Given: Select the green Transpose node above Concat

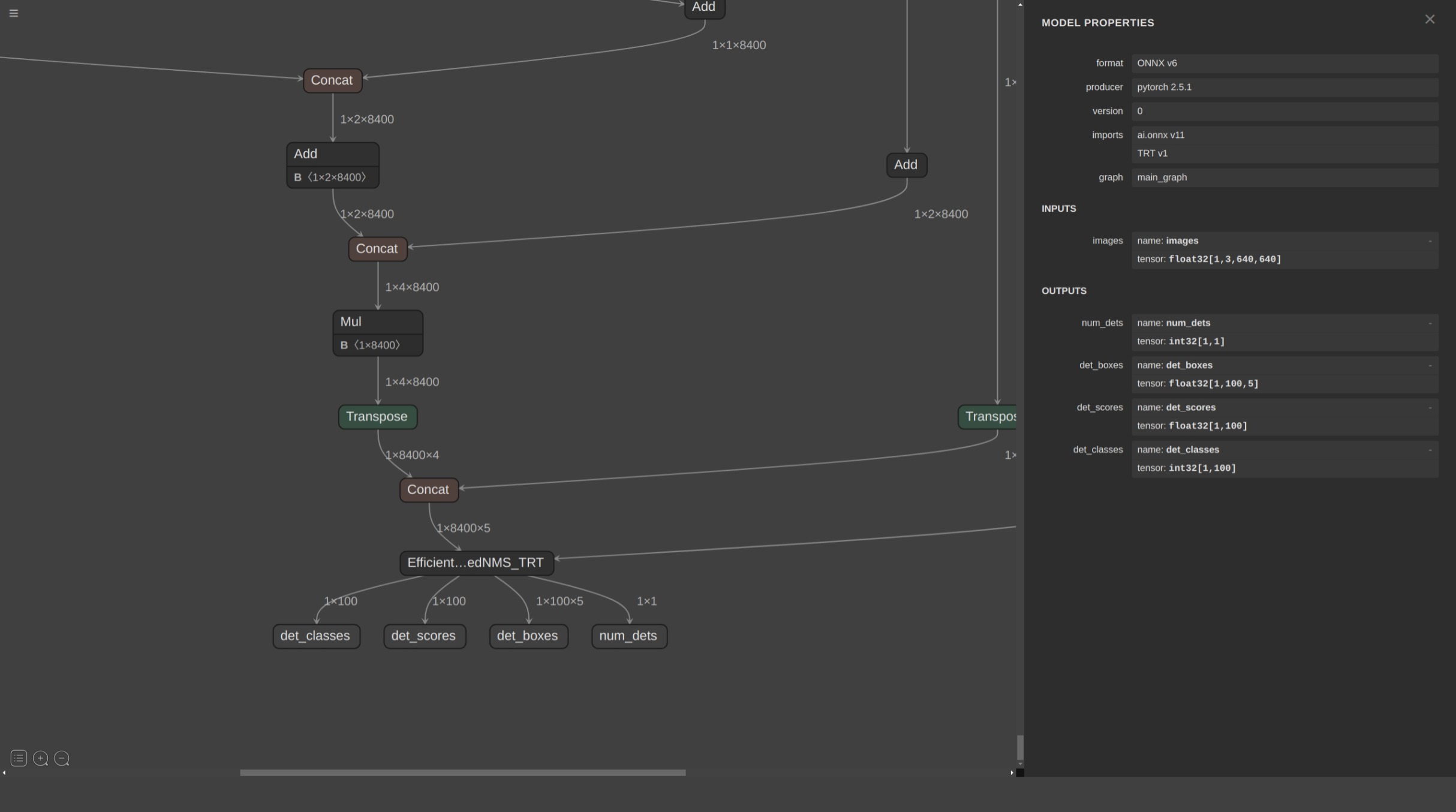Looking at the screenshot, I should tap(377, 417).
